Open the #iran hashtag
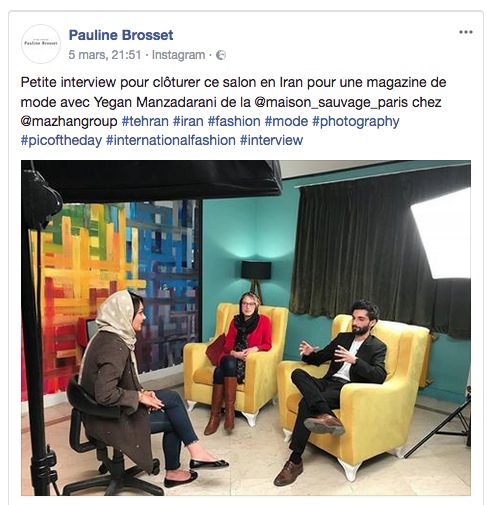The image size is (487, 505). point(188,121)
